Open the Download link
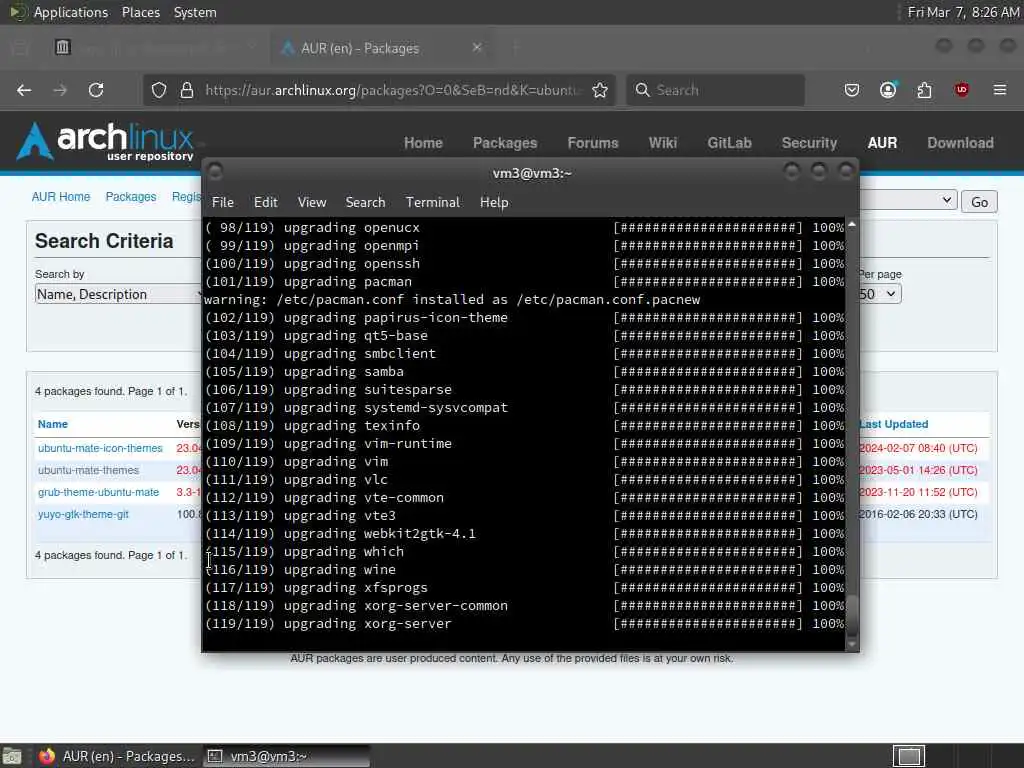Image resolution: width=1024 pixels, height=768 pixels. 961,143
